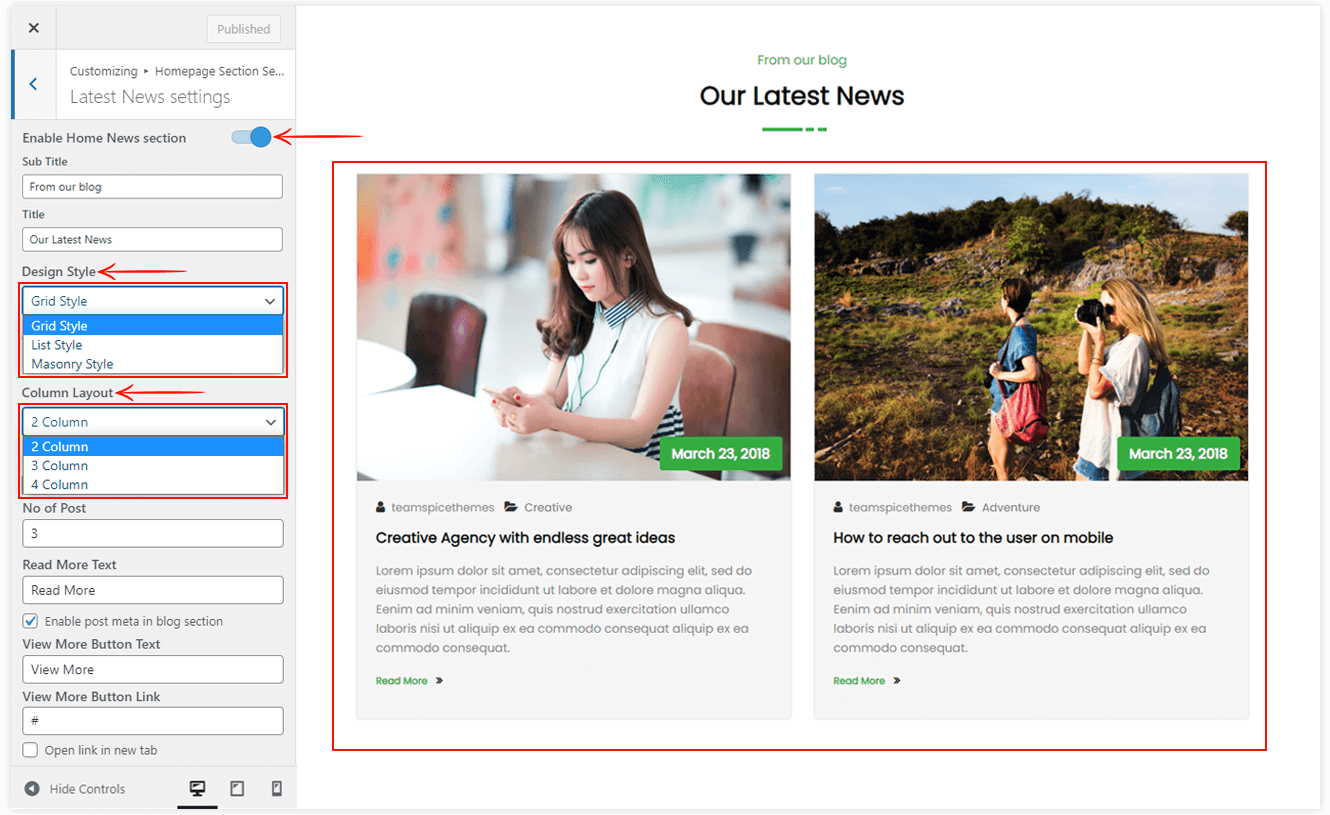Select the 3 Column layout option

[153, 466]
